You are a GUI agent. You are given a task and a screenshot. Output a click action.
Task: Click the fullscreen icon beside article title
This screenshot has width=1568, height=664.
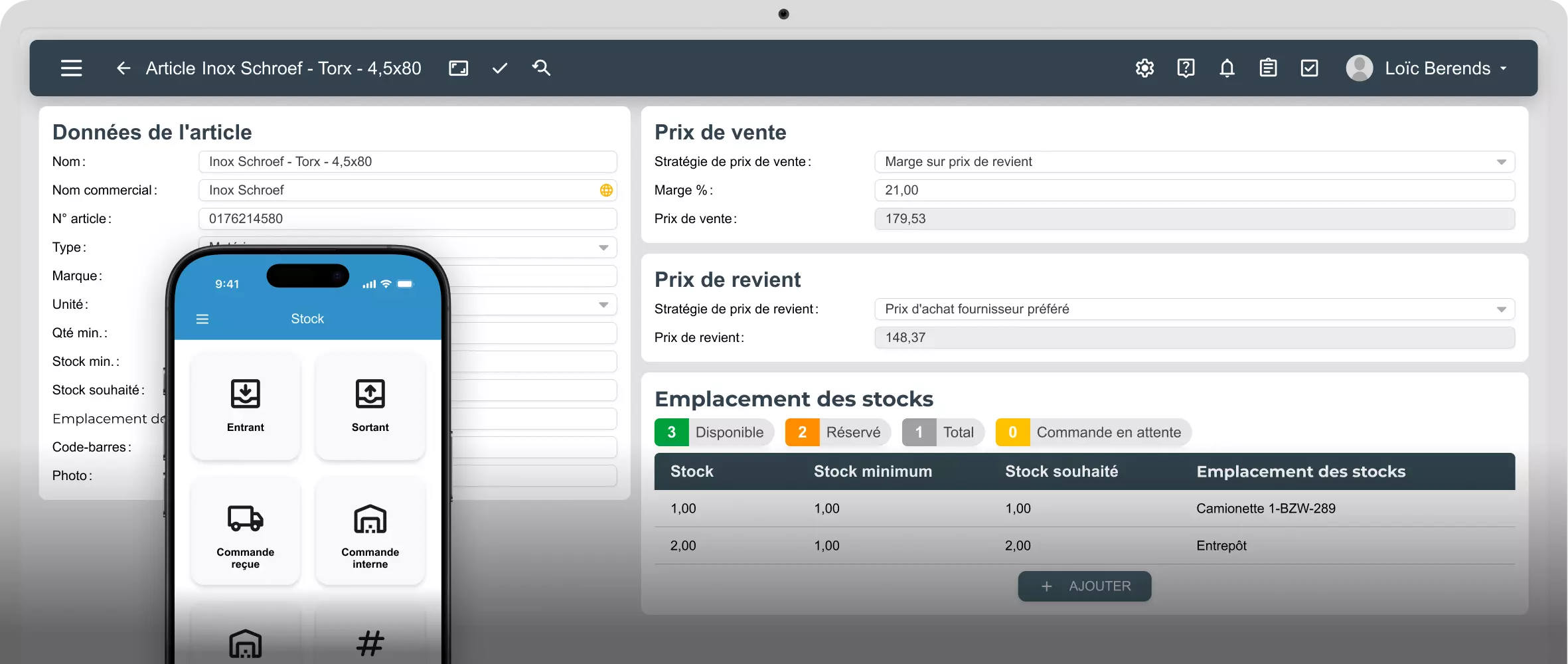[459, 68]
